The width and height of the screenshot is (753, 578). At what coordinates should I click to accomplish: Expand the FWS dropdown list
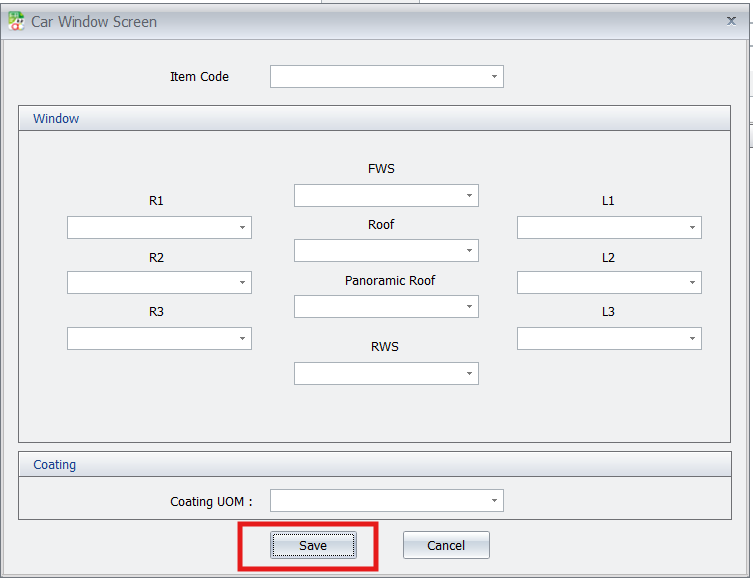coord(469,196)
